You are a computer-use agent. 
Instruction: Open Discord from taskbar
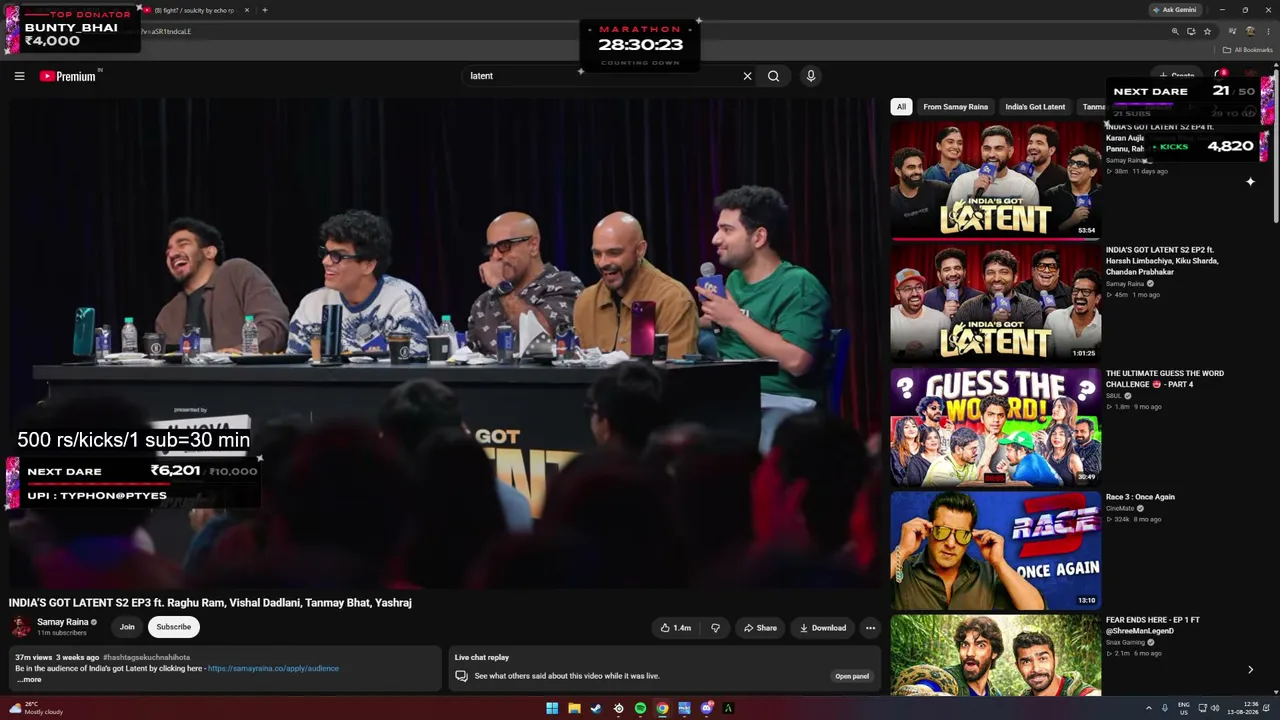point(706,709)
